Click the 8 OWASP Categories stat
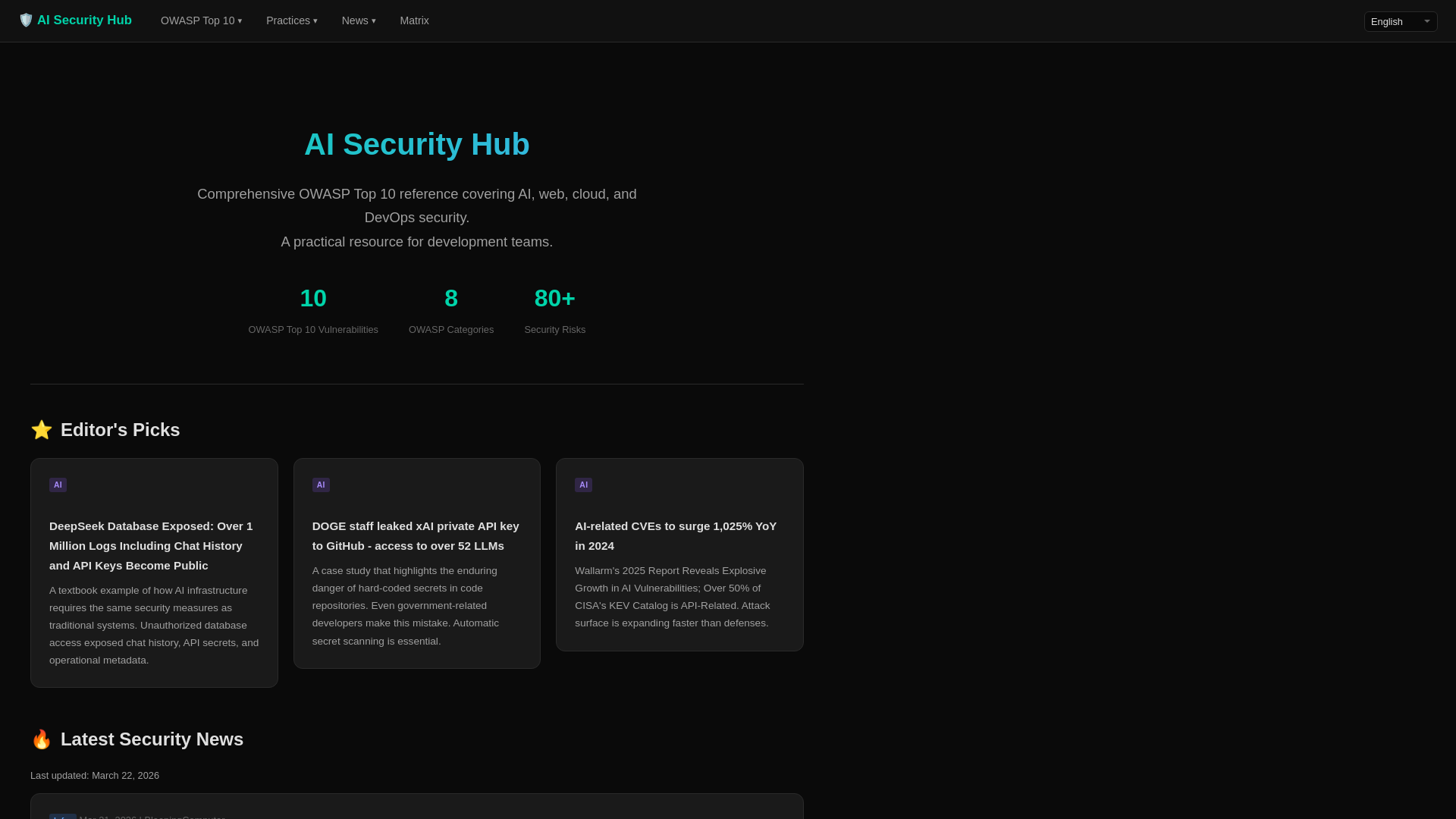This screenshot has width=1456, height=819. pos(451,310)
